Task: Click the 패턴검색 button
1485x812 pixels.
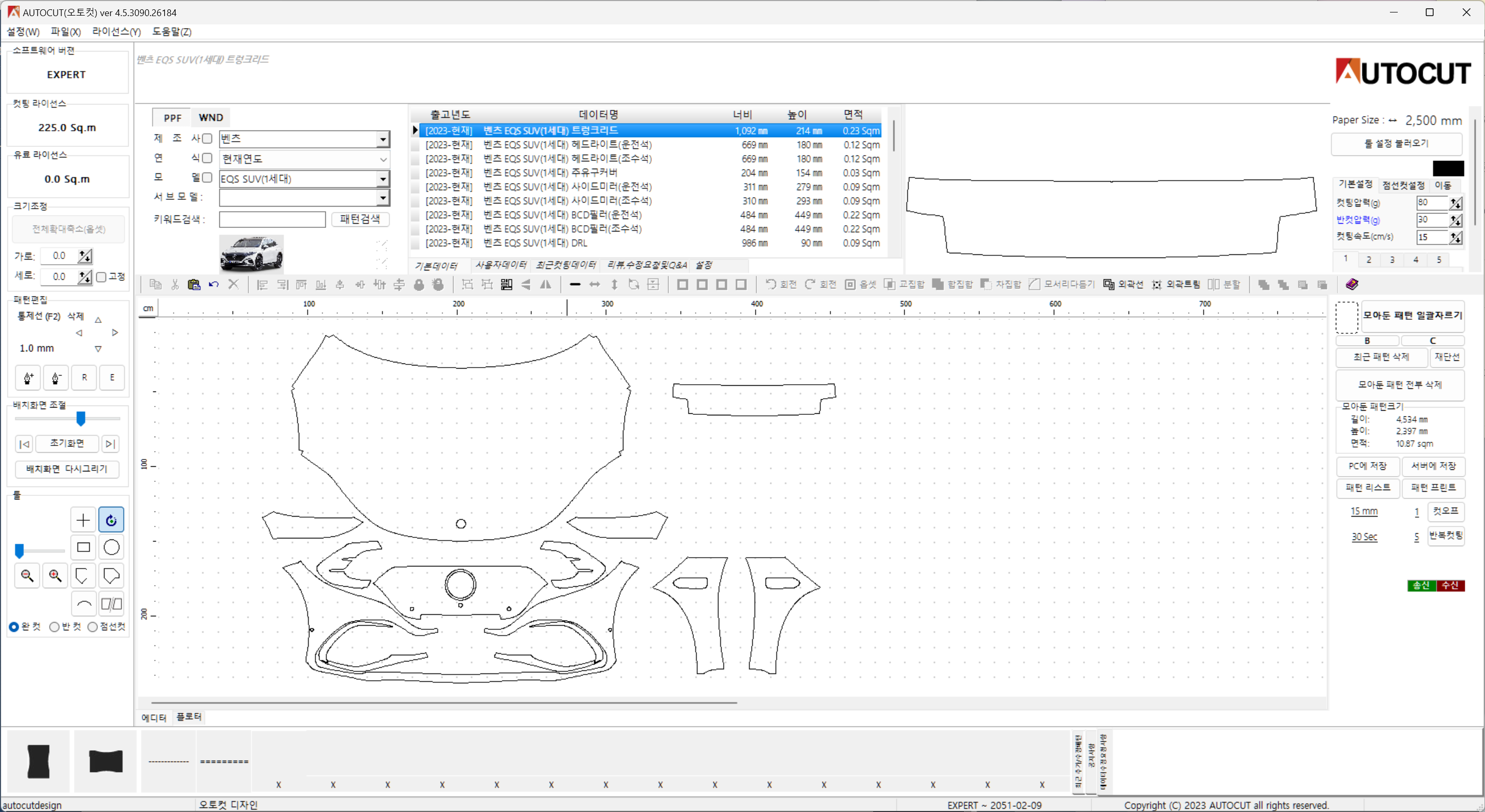Action: click(360, 219)
